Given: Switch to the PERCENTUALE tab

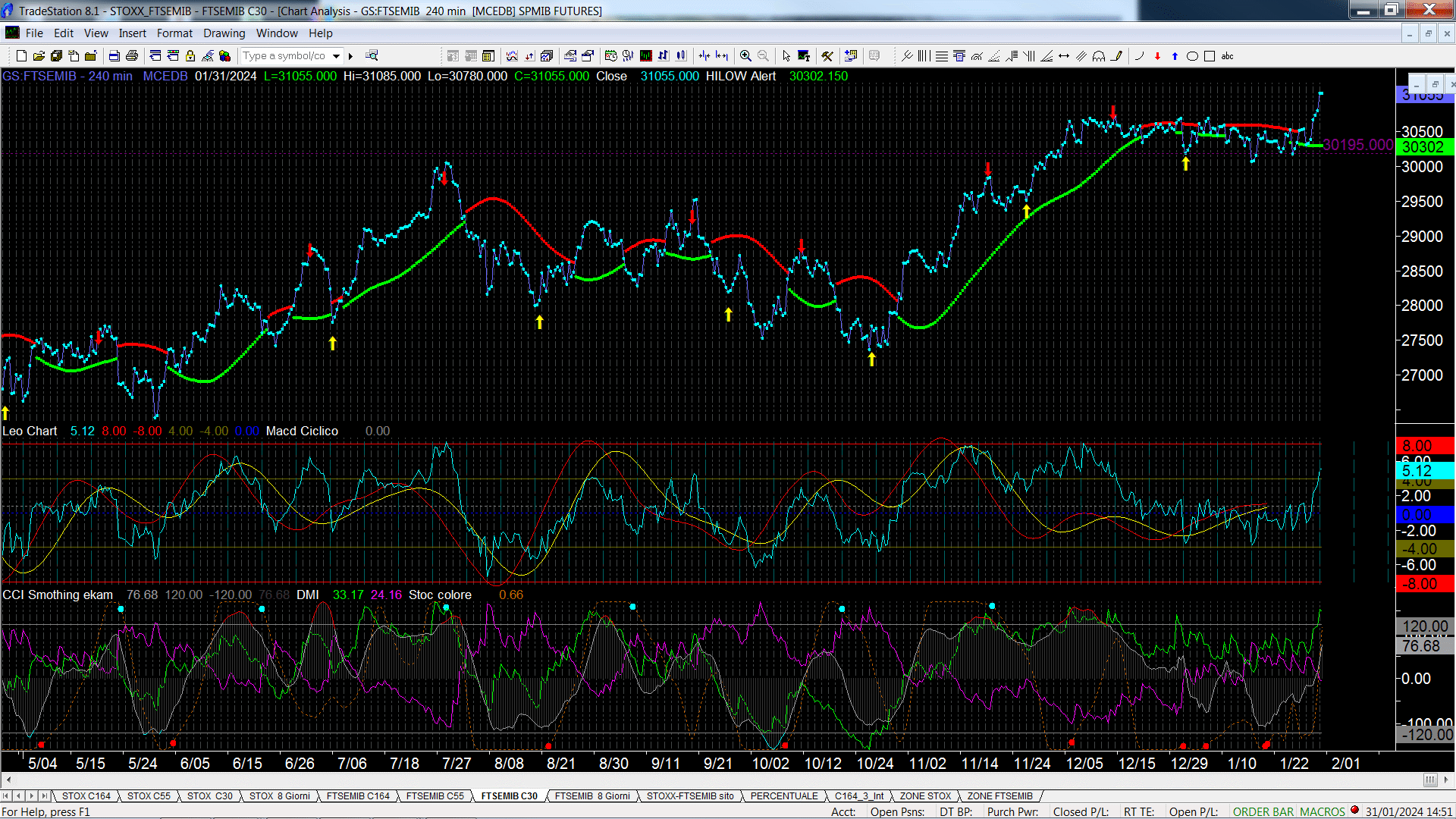Looking at the screenshot, I should coord(784,796).
